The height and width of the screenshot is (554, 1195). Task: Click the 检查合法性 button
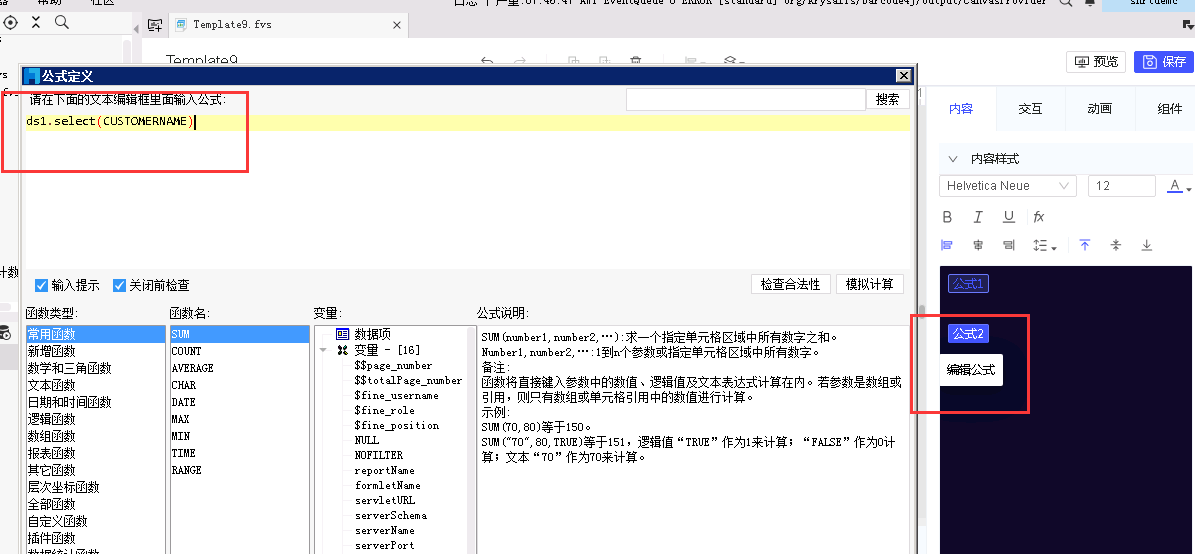click(x=790, y=284)
